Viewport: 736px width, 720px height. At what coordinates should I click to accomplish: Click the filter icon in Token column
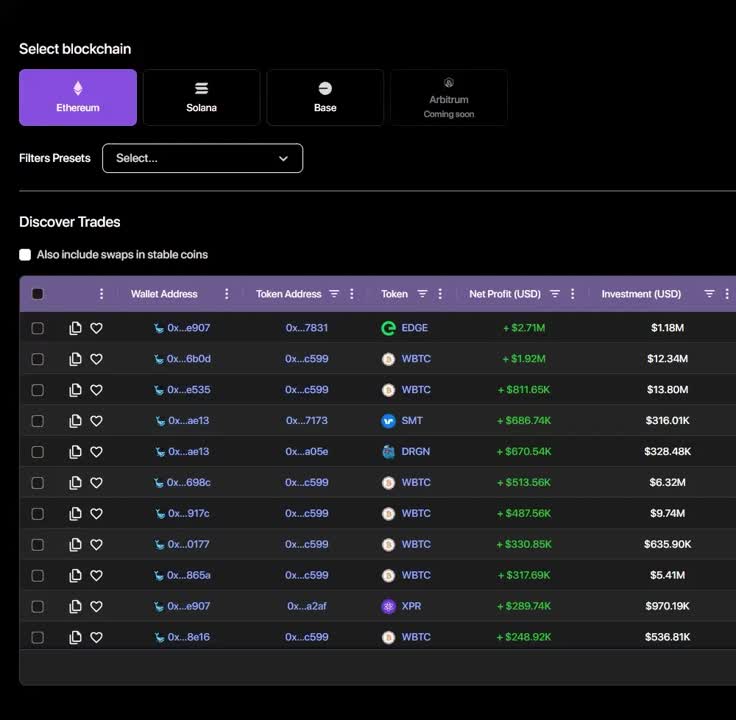(x=422, y=294)
